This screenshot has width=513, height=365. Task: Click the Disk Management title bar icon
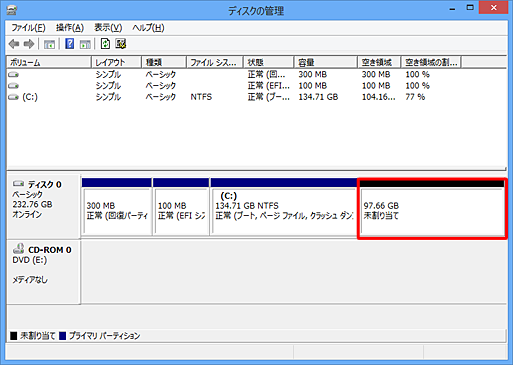pos(12,10)
